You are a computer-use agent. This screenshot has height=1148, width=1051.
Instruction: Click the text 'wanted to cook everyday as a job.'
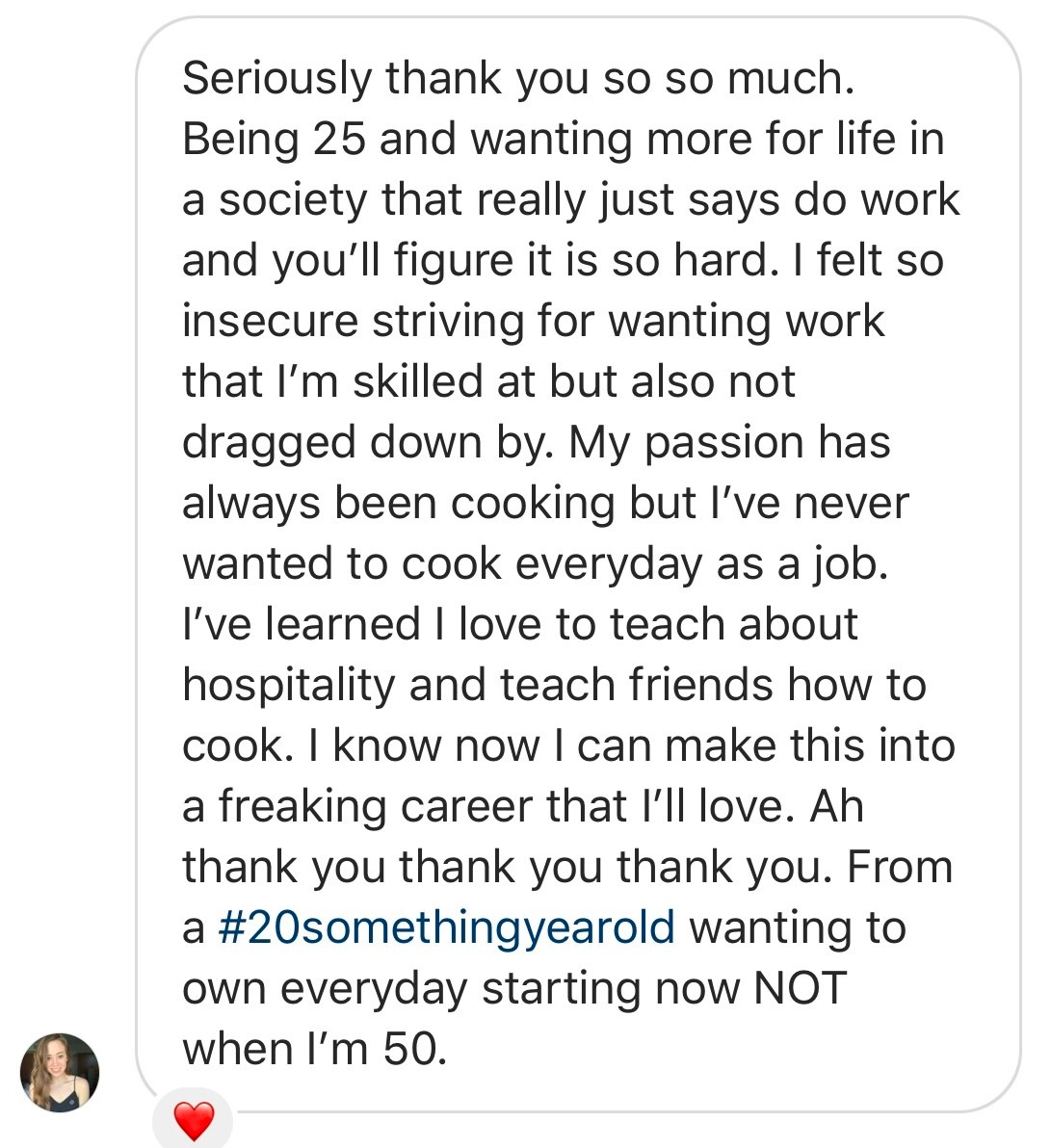(535, 564)
